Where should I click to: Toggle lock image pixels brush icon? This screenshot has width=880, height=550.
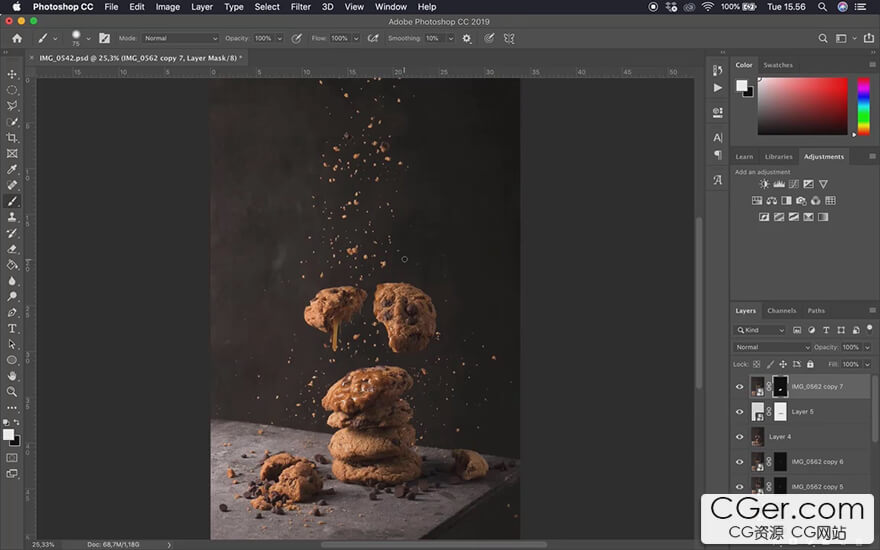click(x=770, y=364)
